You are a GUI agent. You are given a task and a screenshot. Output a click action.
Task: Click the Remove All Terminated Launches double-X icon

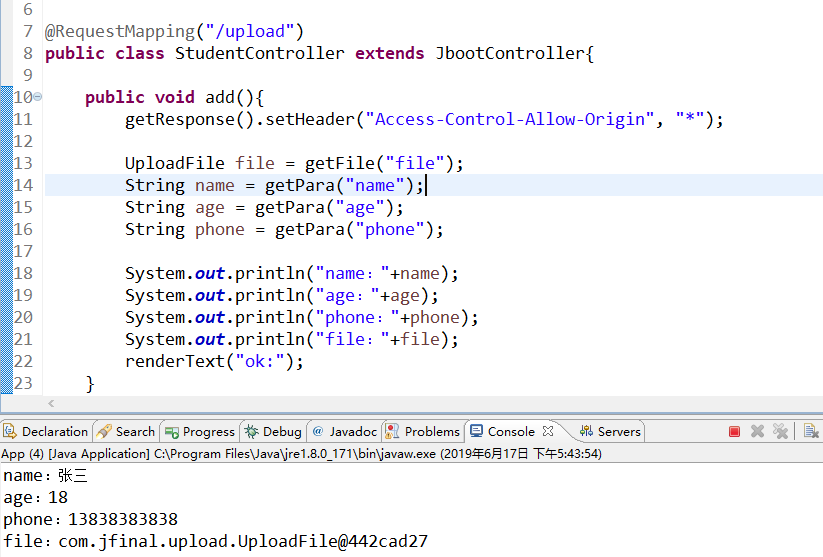point(780,432)
